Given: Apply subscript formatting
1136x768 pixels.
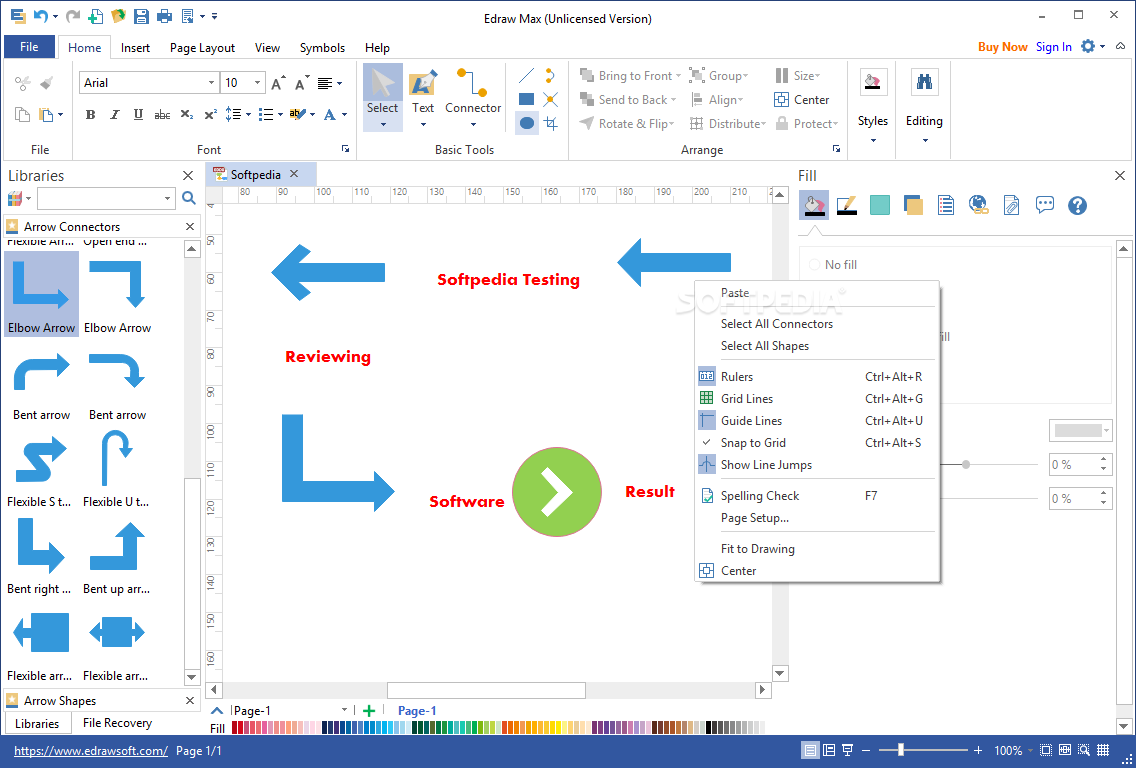Looking at the screenshot, I should tap(186, 114).
